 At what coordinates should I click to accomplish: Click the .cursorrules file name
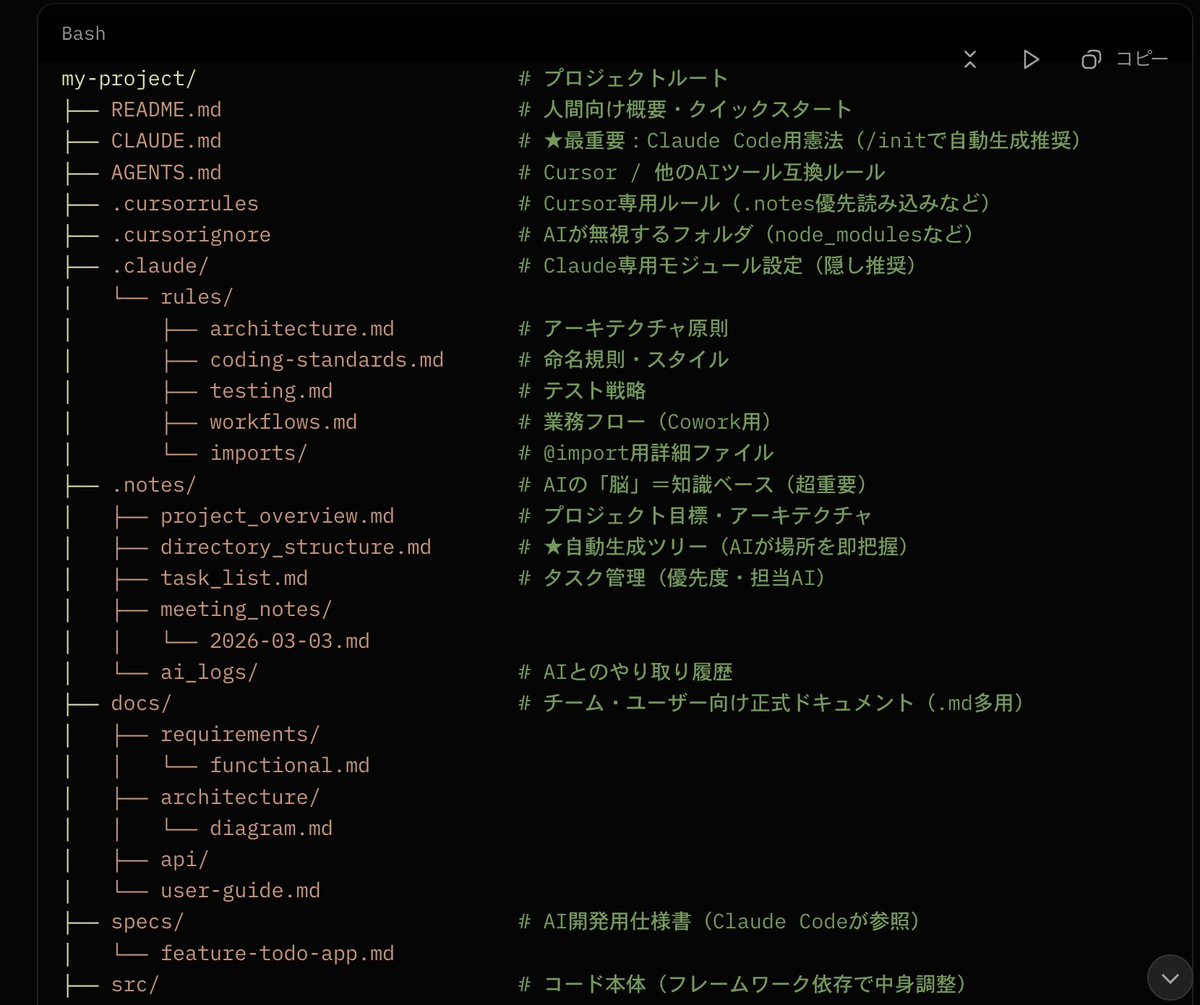point(185,204)
